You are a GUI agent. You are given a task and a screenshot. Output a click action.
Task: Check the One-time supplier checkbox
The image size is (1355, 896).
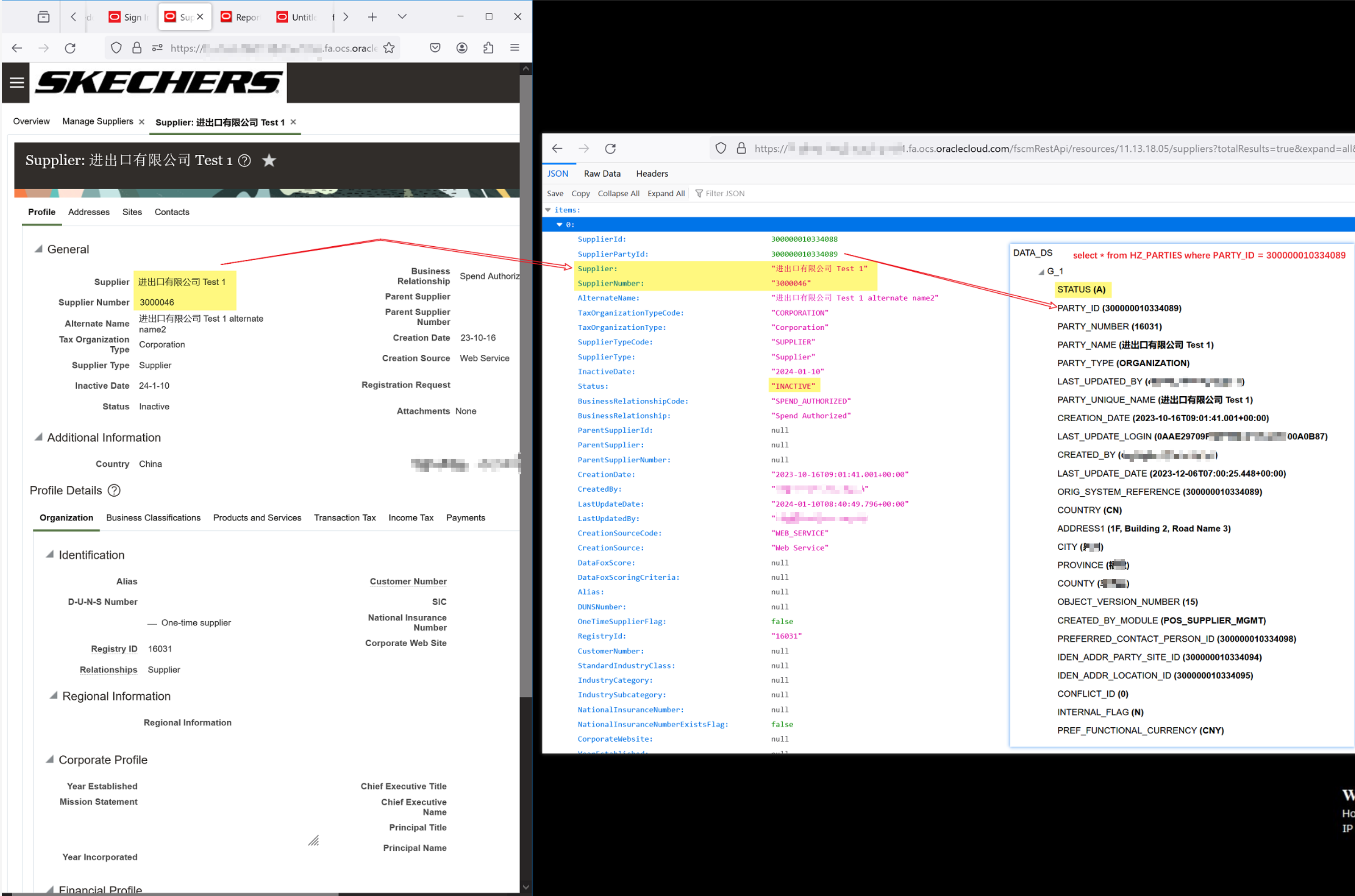tap(152, 622)
